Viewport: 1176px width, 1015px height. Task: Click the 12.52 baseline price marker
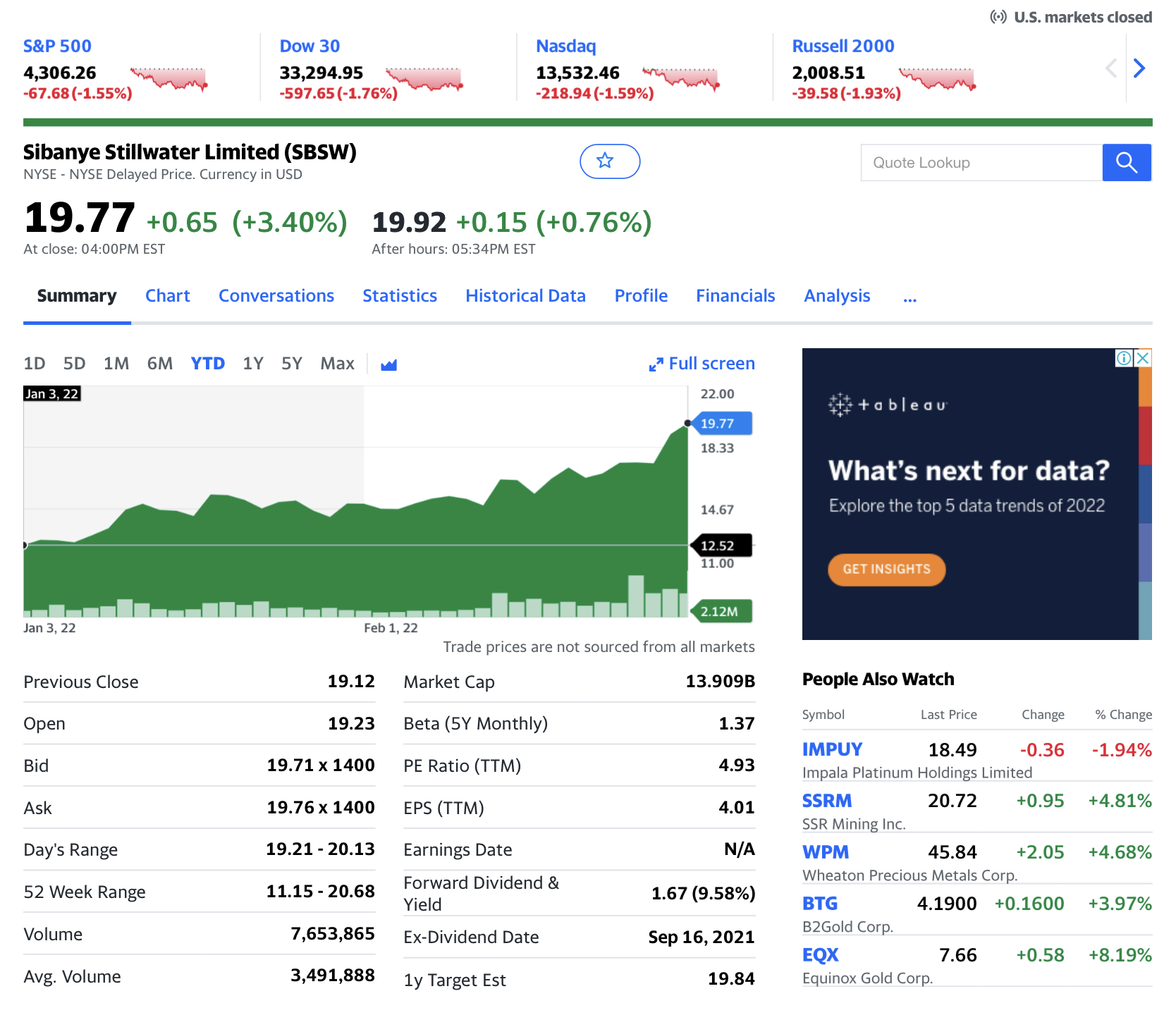[x=721, y=546]
